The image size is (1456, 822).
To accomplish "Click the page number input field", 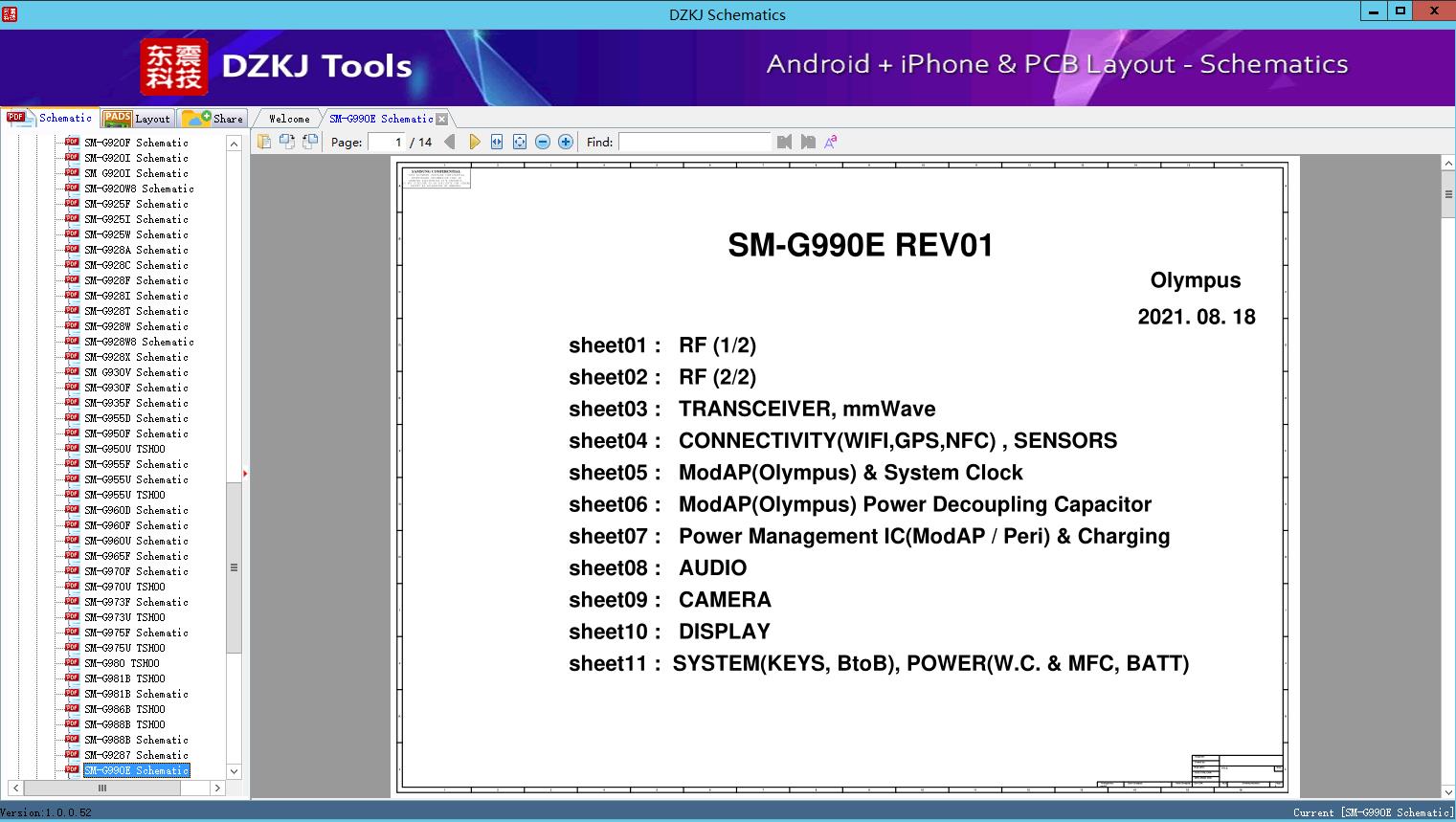I will pyautogui.click(x=387, y=142).
